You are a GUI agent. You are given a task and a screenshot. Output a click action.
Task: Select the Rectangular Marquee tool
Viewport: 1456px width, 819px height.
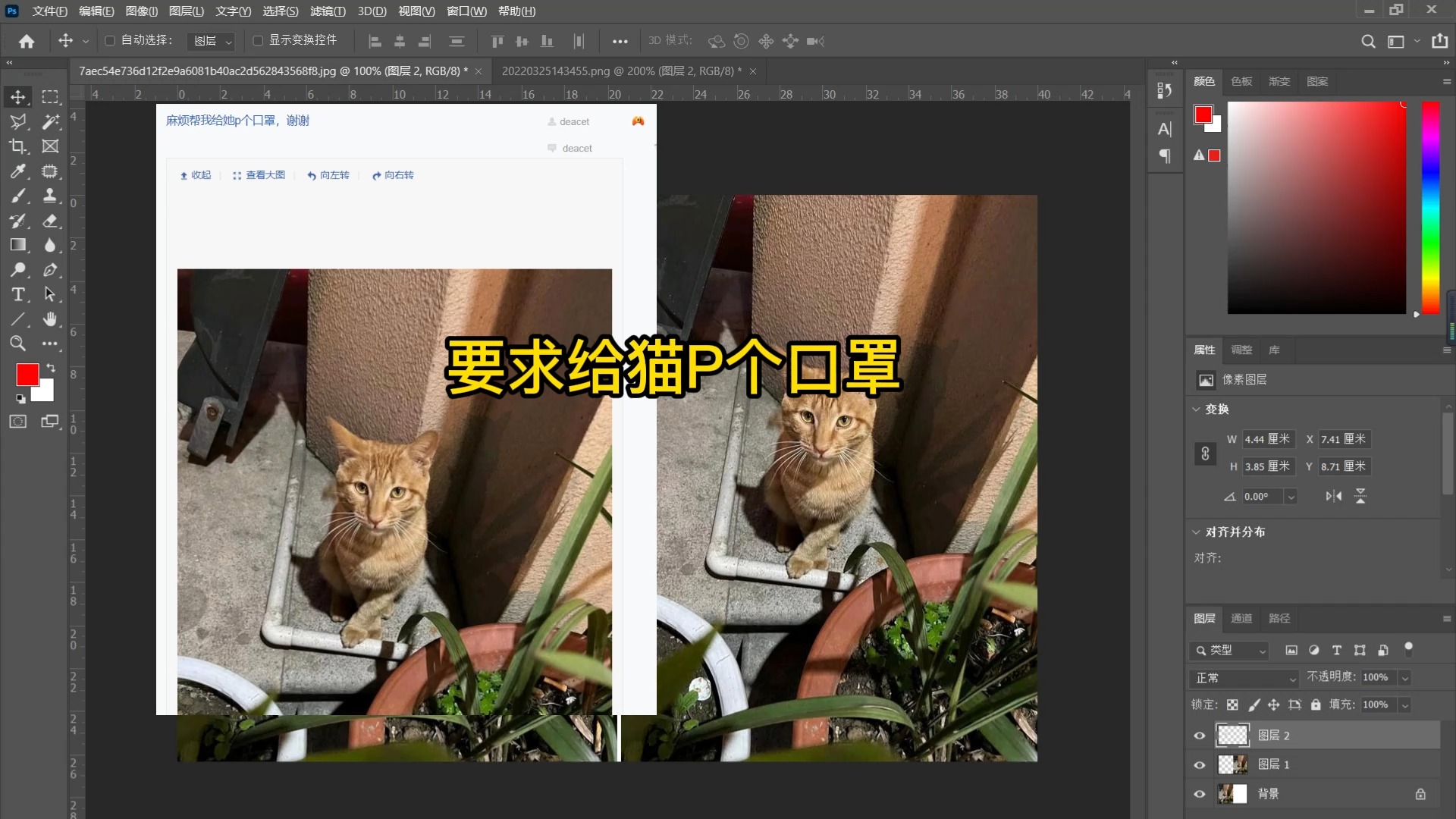[50, 97]
